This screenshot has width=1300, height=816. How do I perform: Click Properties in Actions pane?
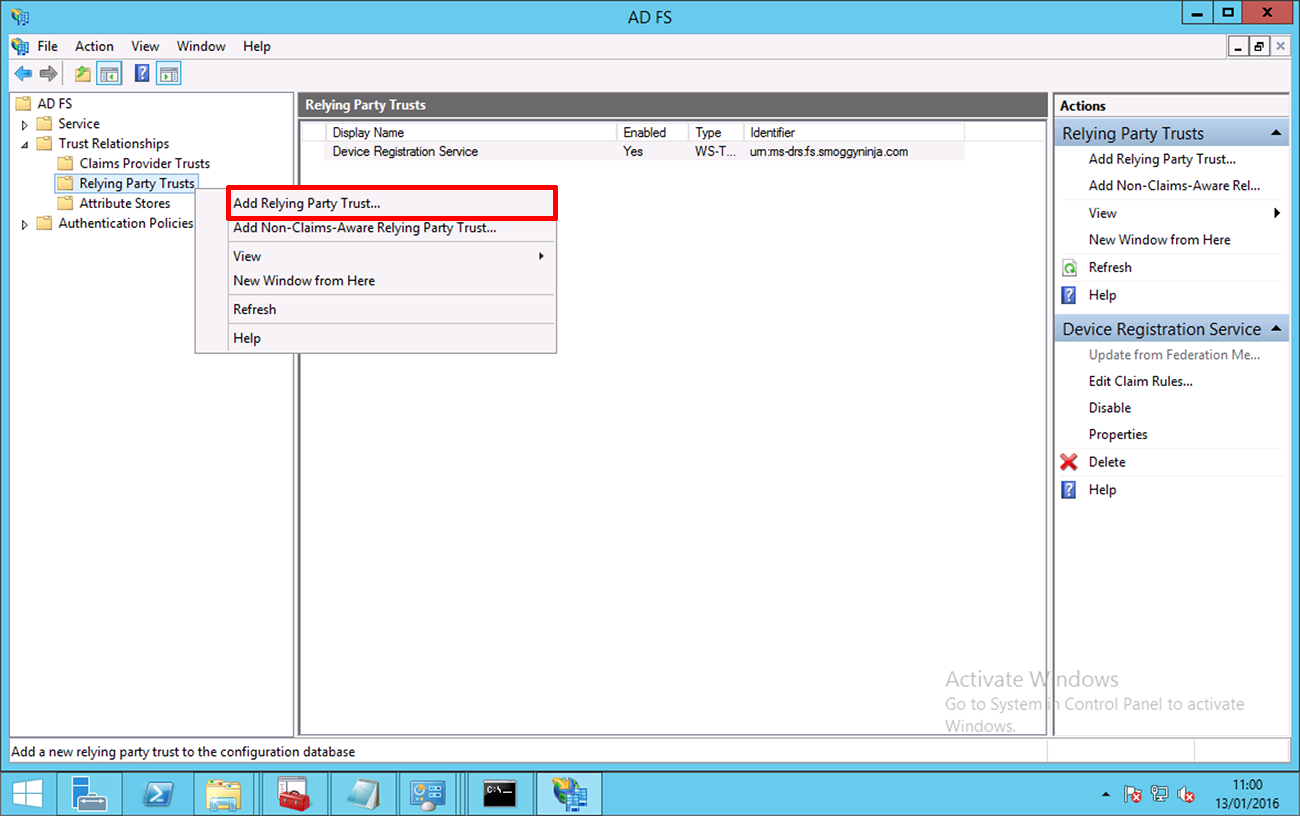pos(1118,435)
